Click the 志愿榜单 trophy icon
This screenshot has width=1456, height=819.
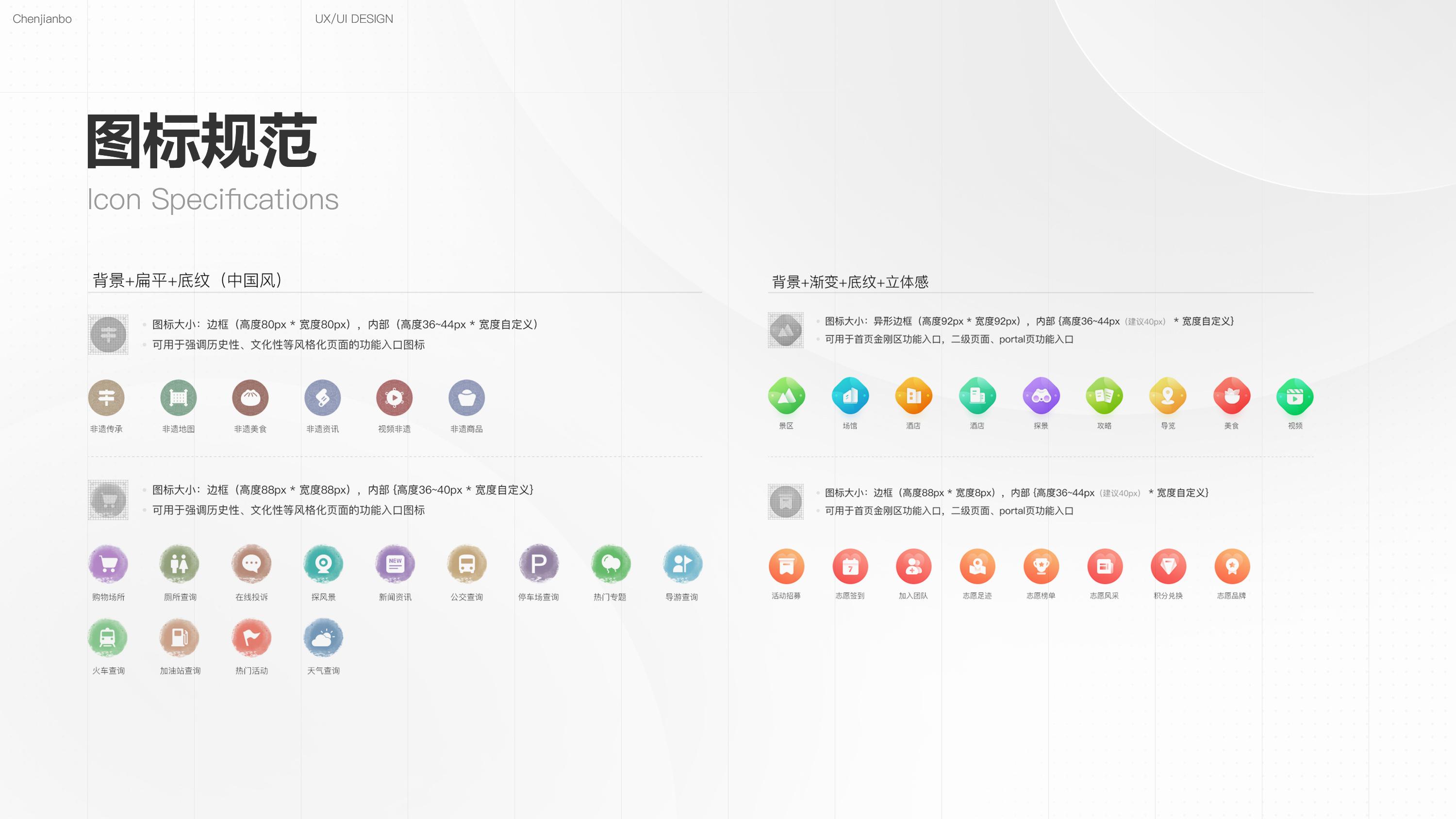pos(1041,566)
